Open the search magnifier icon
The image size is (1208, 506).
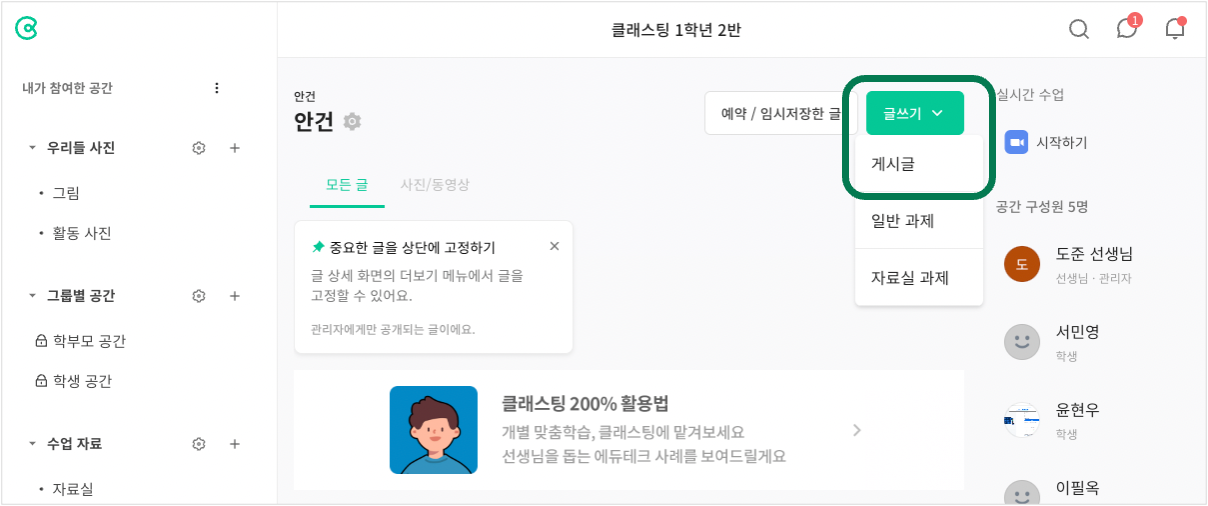1079,29
